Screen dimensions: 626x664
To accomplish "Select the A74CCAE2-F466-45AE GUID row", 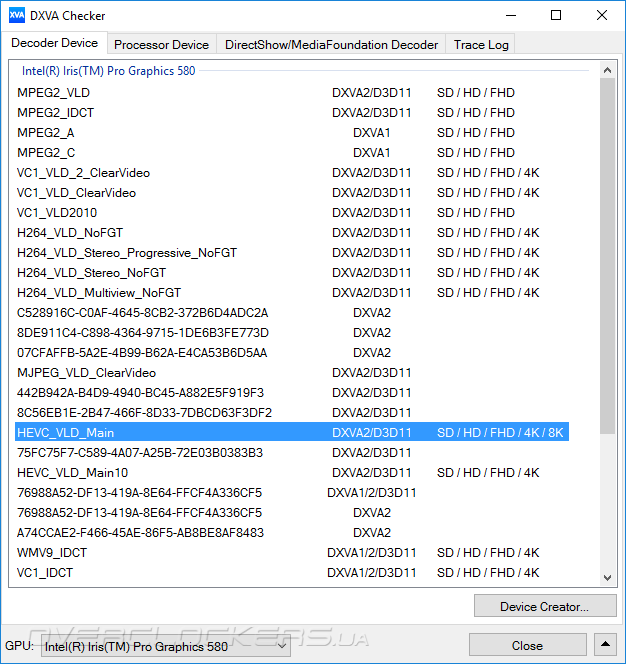I will (292, 532).
